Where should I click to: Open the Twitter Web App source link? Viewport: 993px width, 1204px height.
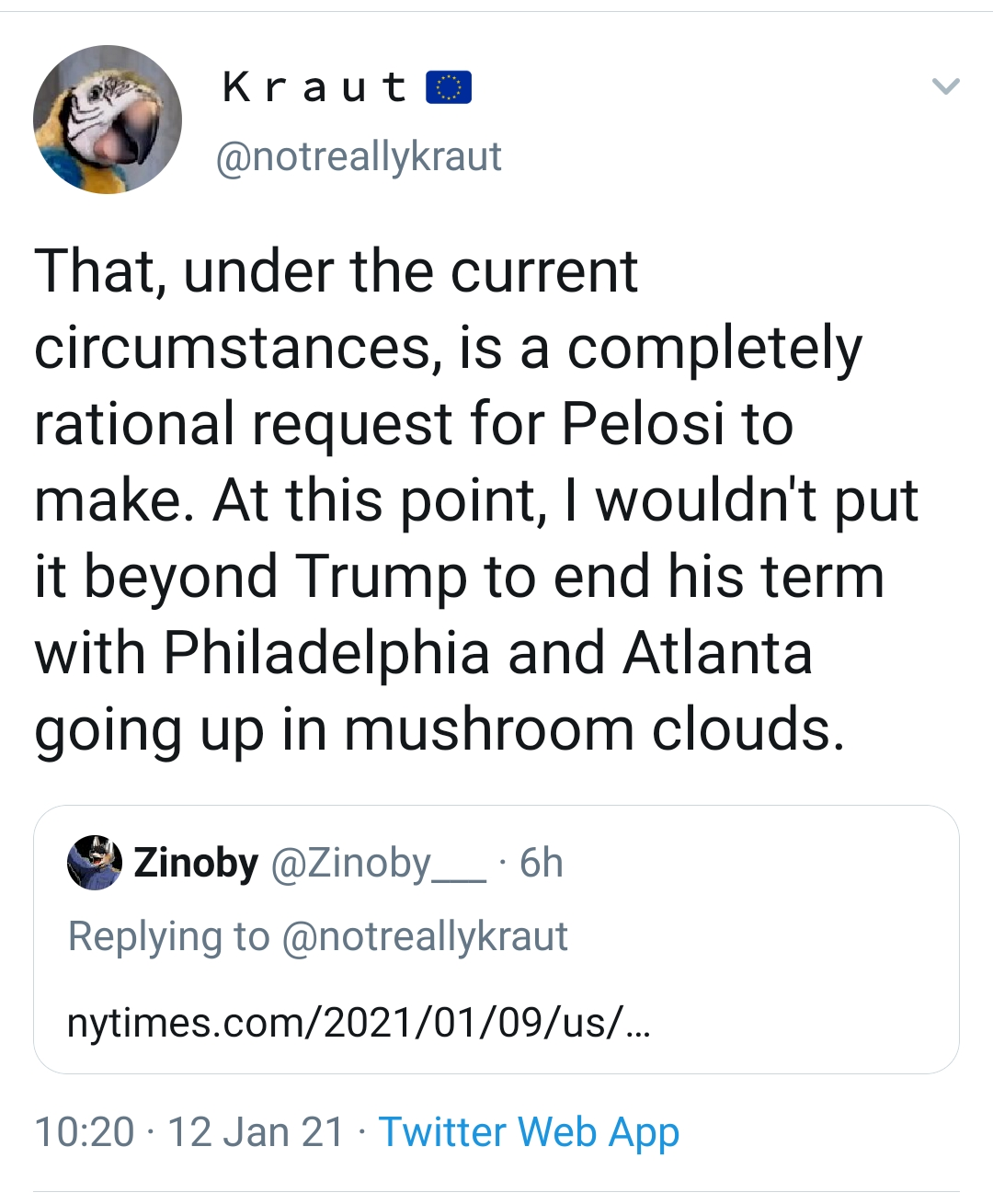pos(529,1131)
